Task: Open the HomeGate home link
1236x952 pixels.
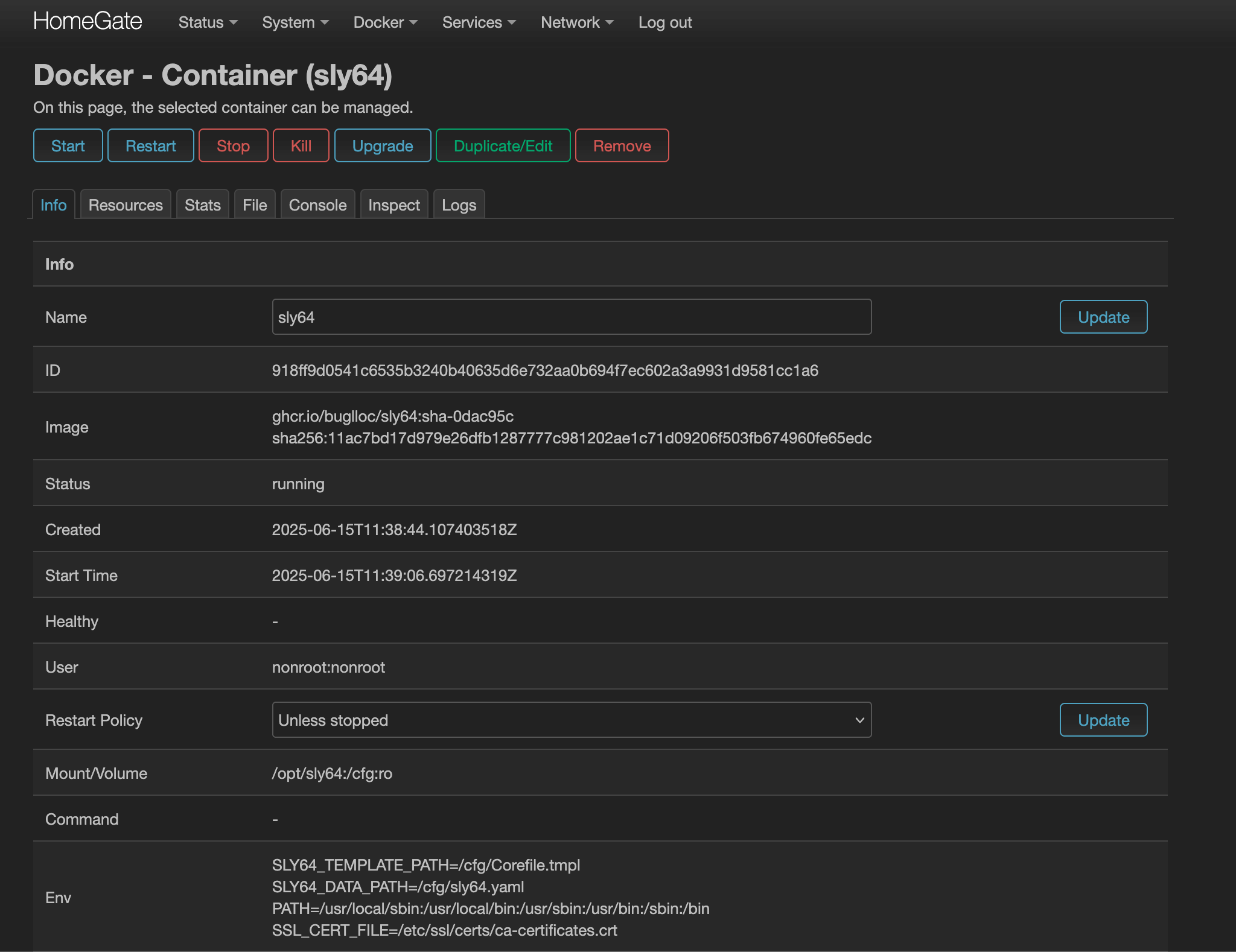Action: pos(88,22)
